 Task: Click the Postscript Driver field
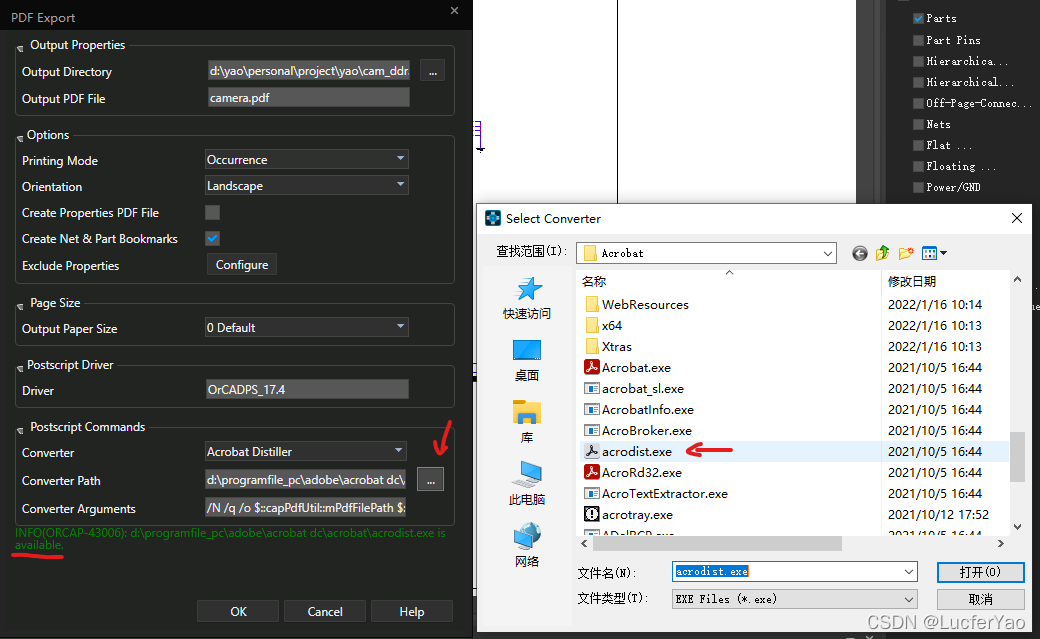[x=307, y=390]
